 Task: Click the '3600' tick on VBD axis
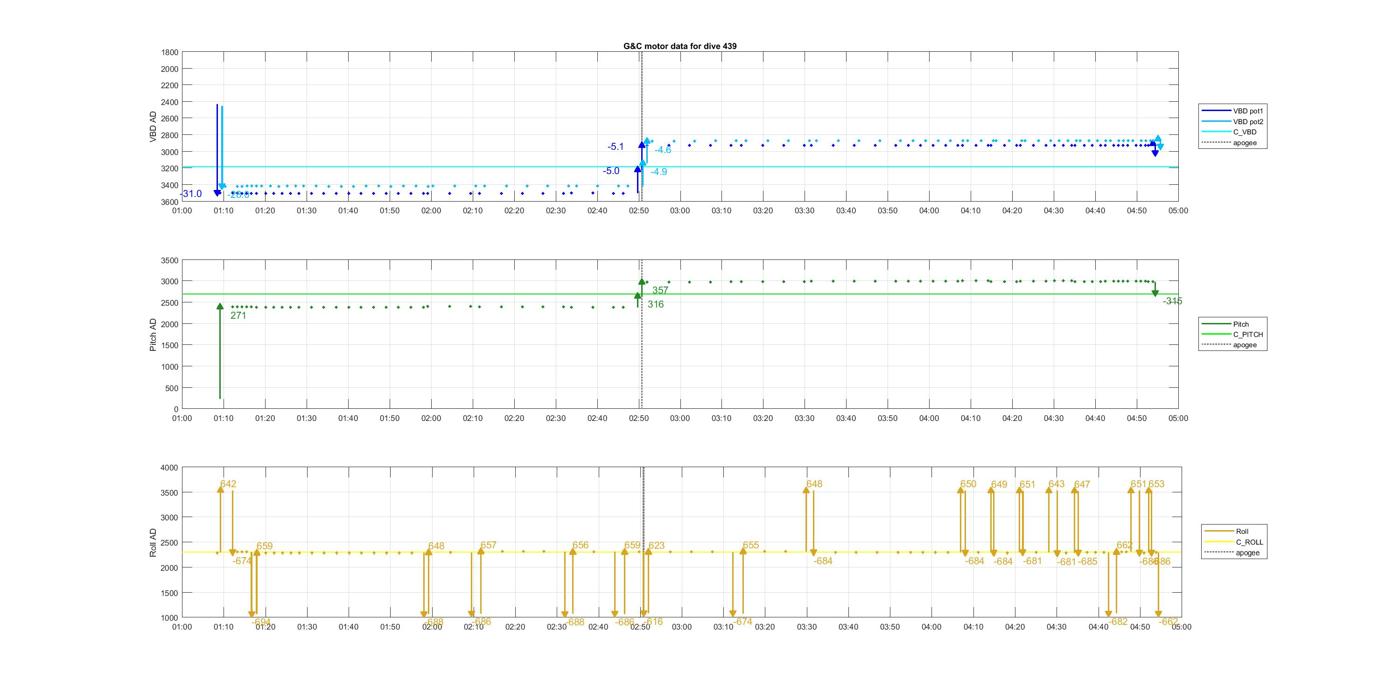[170, 202]
